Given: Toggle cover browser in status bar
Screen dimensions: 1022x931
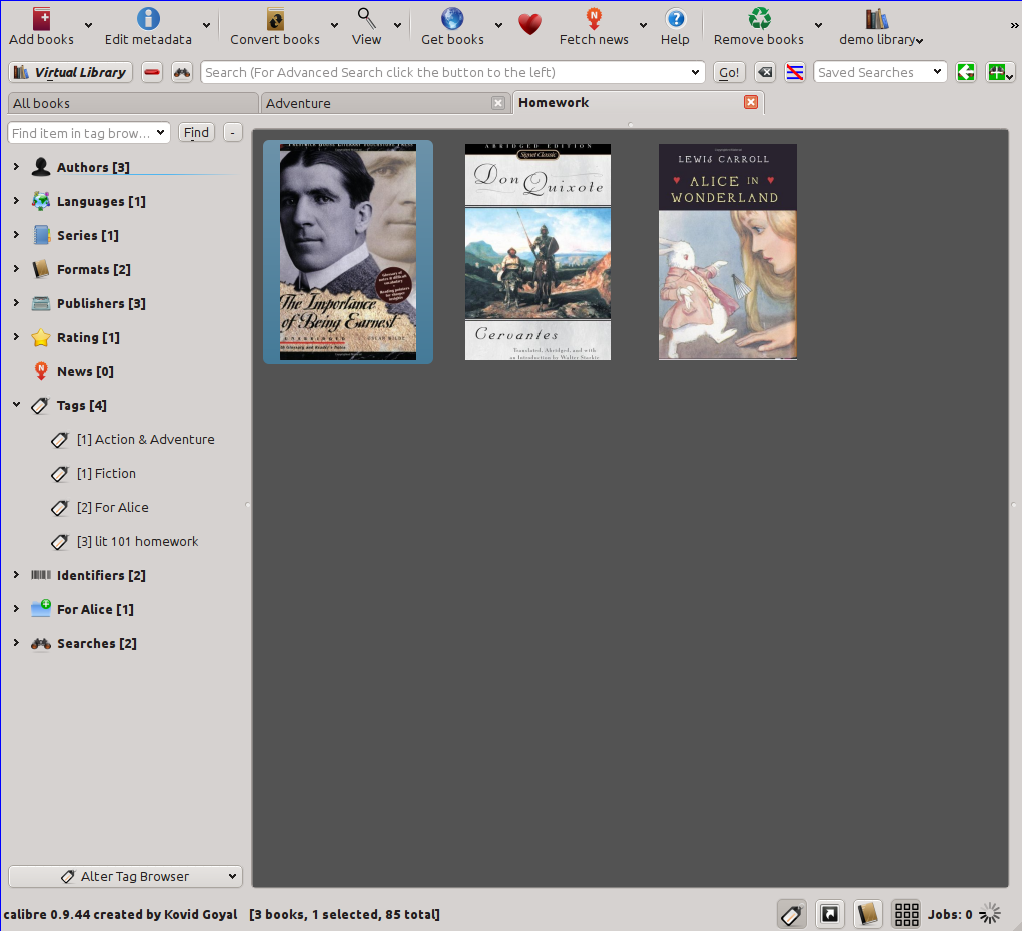Looking at the screenshot, I should tap(830, 914).
